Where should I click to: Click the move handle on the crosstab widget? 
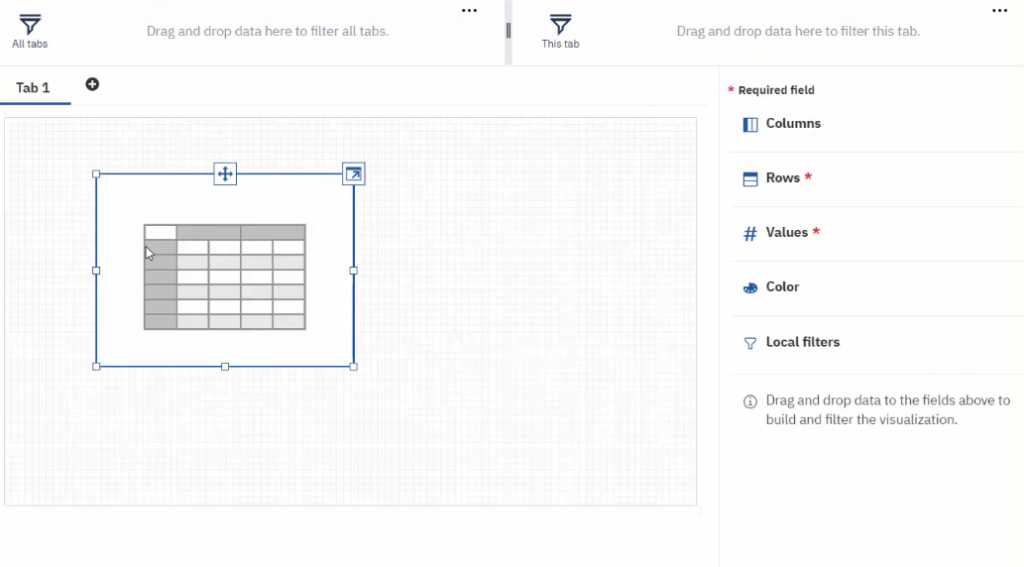pyautogui.click(x=225, y=174)
